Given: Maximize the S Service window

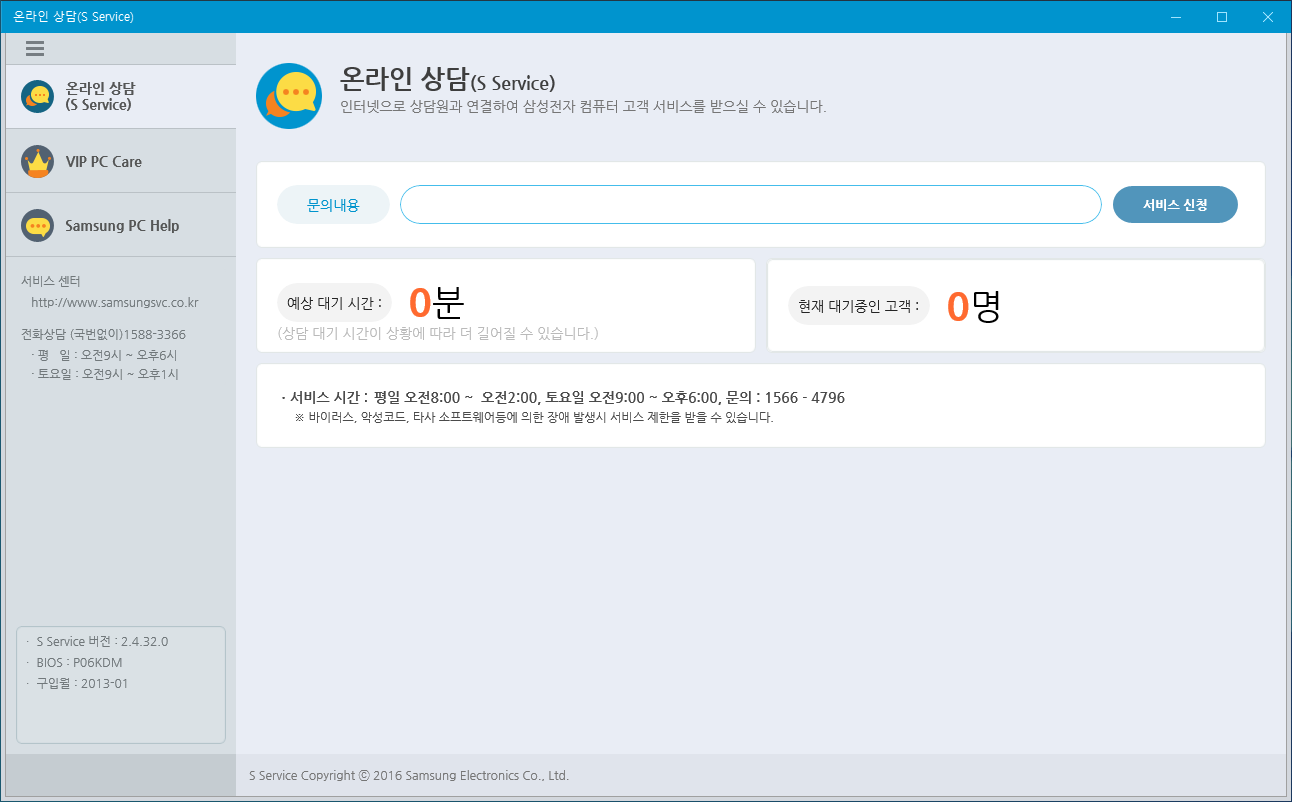Looking at the screenshot, I should 1222,17.
